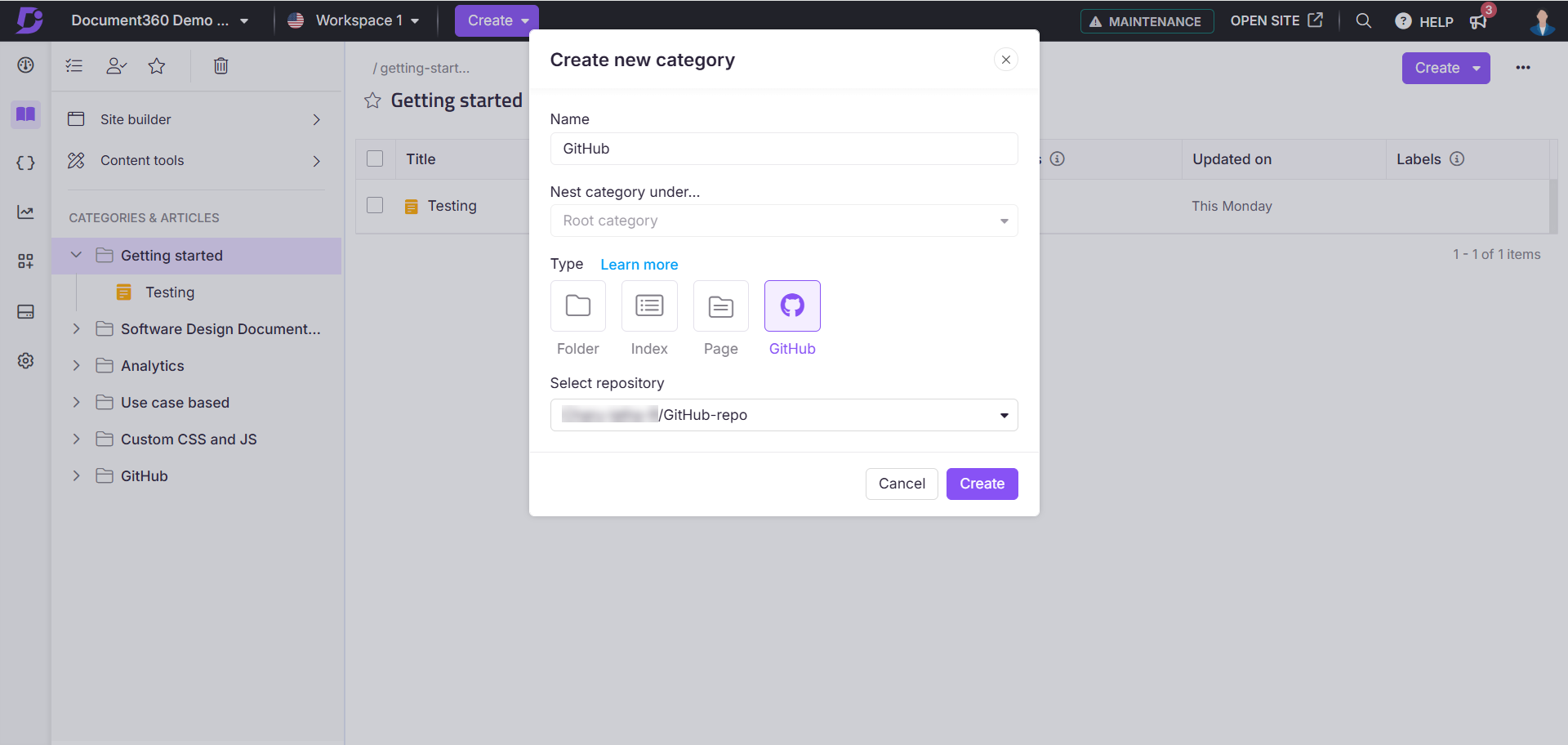Screen dimensions: 1568x745
Task: Open the recycle bin trash icon
Action: point(220,65)
